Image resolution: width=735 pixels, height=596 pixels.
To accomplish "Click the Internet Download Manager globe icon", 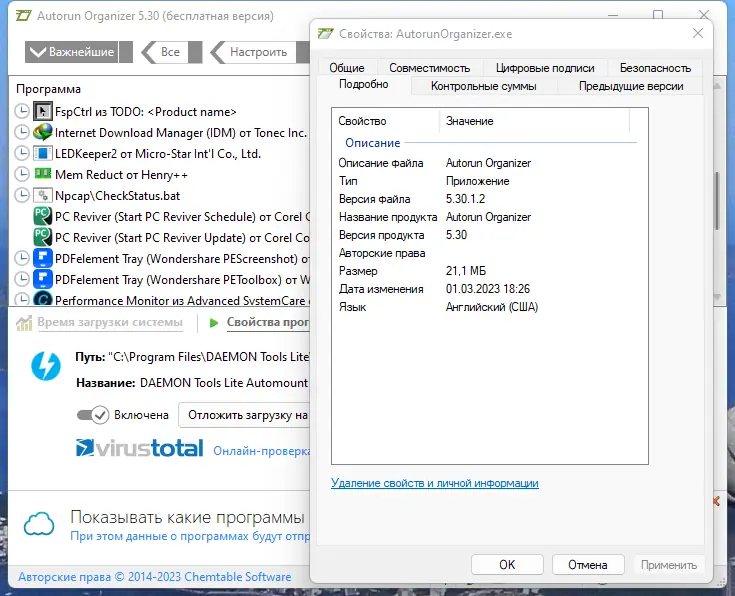I will pyautogui.click(x=43, y=132).
